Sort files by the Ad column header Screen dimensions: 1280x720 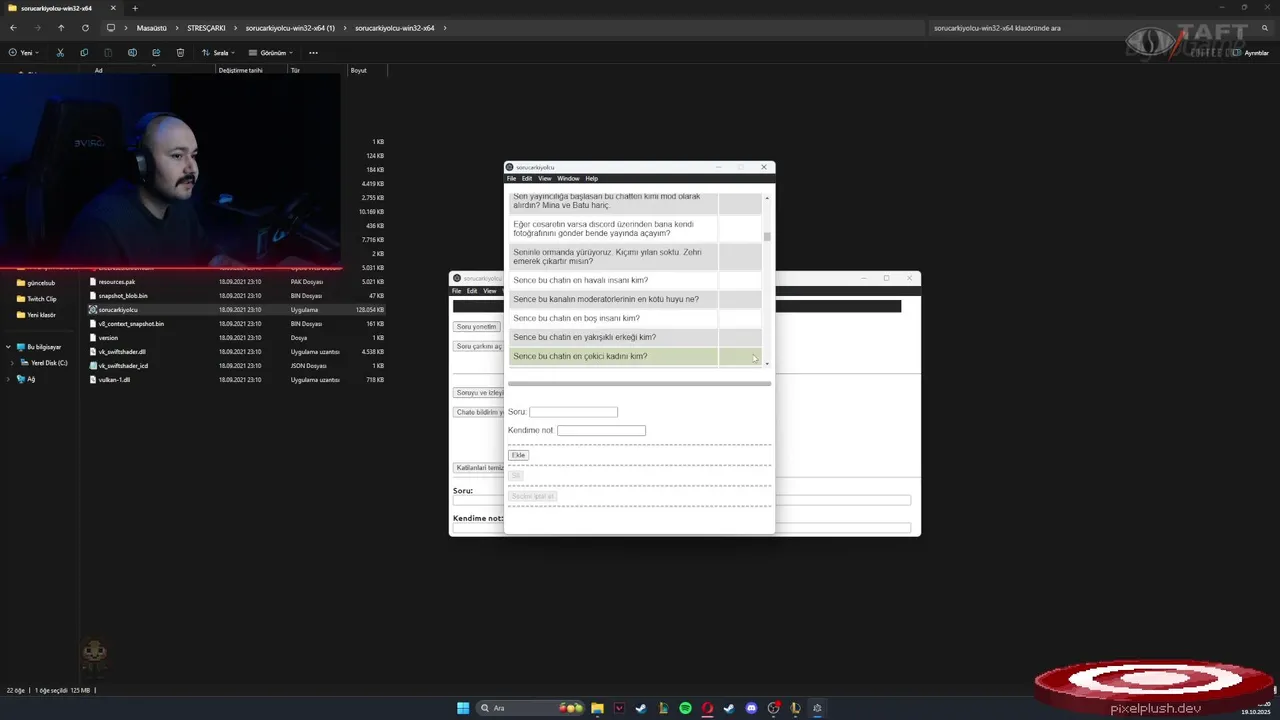tap(98, 71)
